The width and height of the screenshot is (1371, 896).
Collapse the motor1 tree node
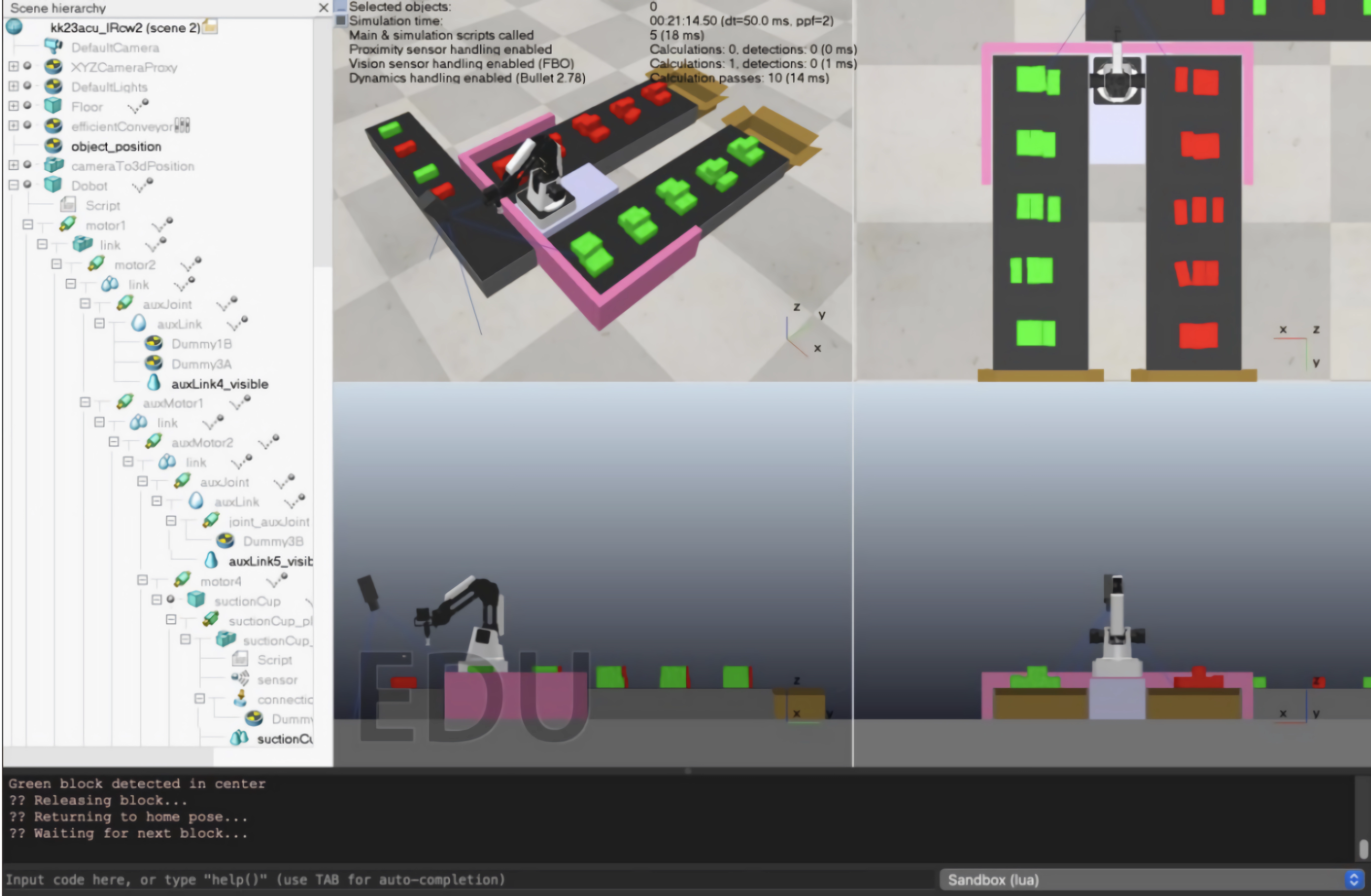(x=28, y=224)
